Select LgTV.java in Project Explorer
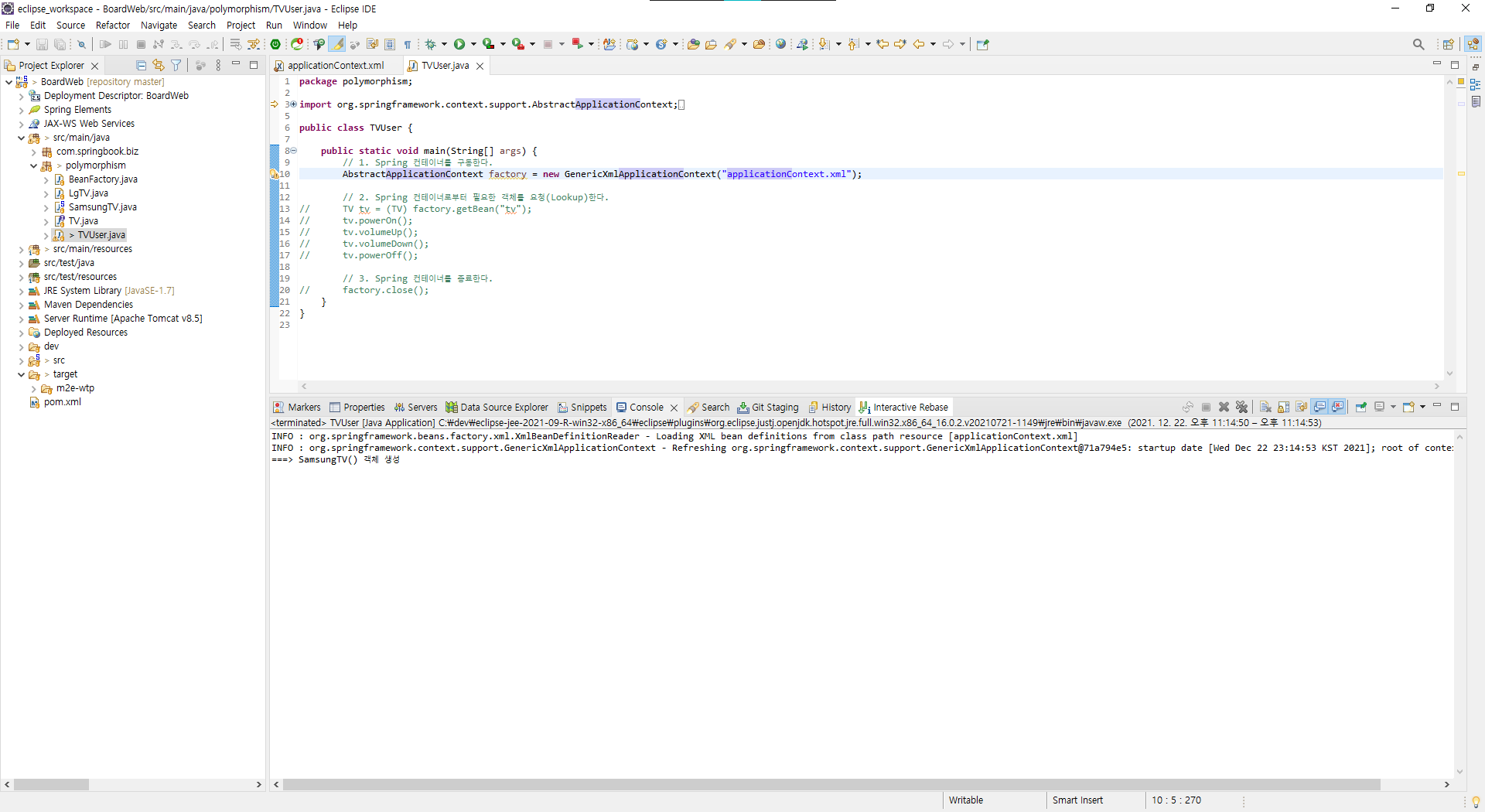The width and height of the screenshot is (1485, 812). (87, 193)
